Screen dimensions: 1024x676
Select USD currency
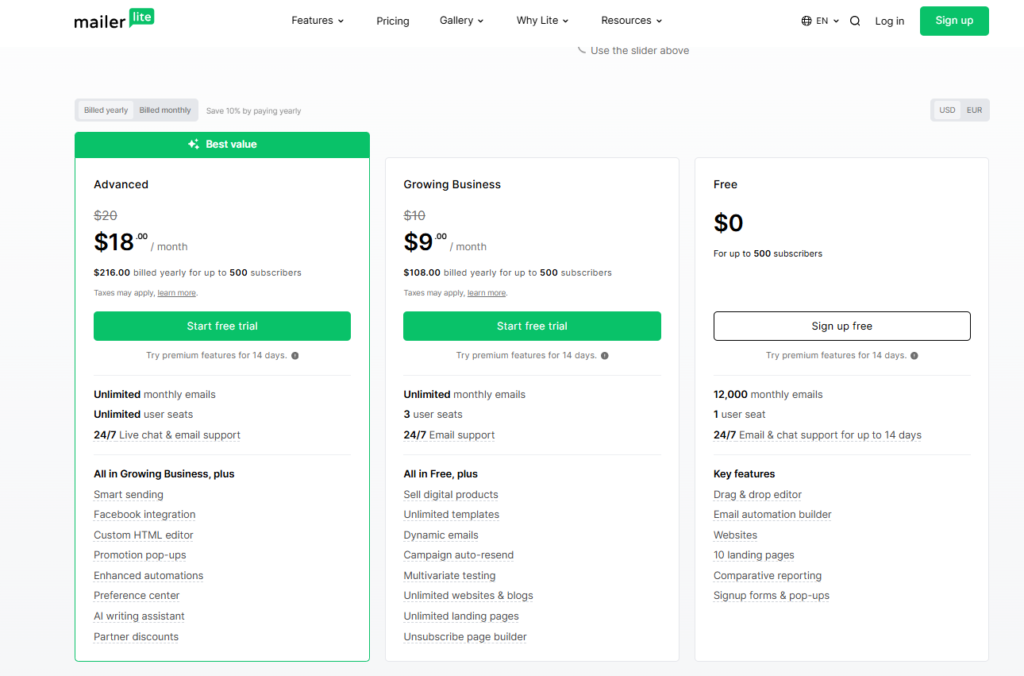tap(946, 110)
